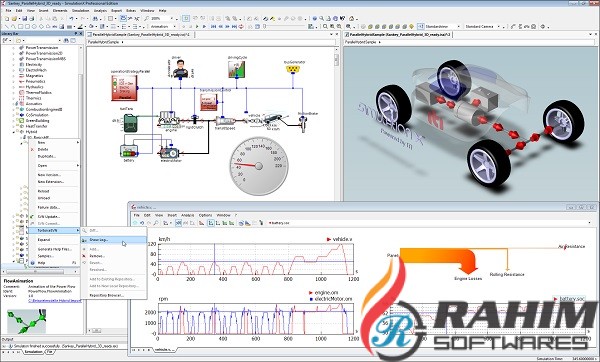Click the animation rewind button
The width and height of the screenshot is (600, 362).
click(221, 26)
